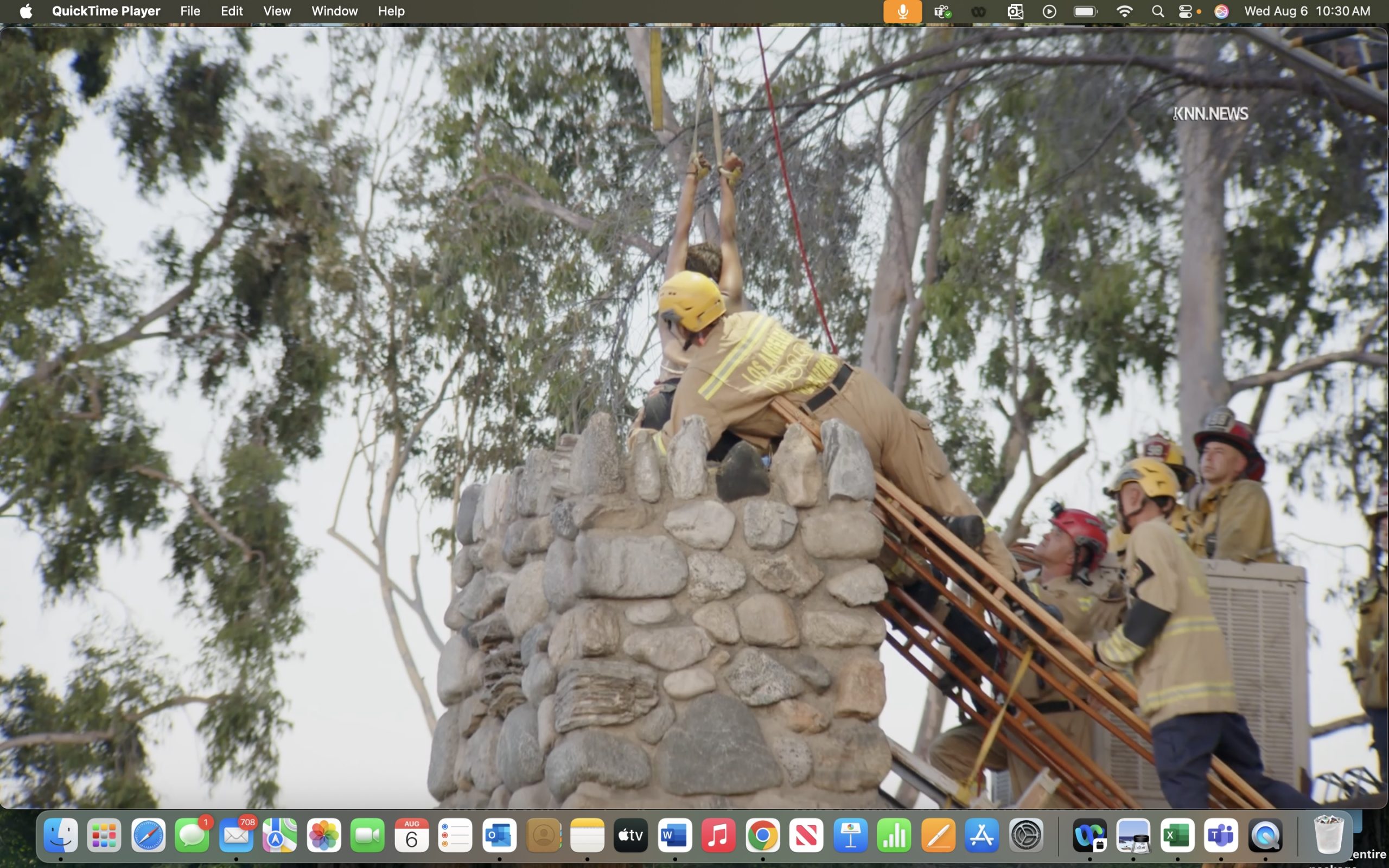Screen dimensions: 1389x868
Task: Click the orange microphone-in-use indicator
Action: click(x=902, y=11)
